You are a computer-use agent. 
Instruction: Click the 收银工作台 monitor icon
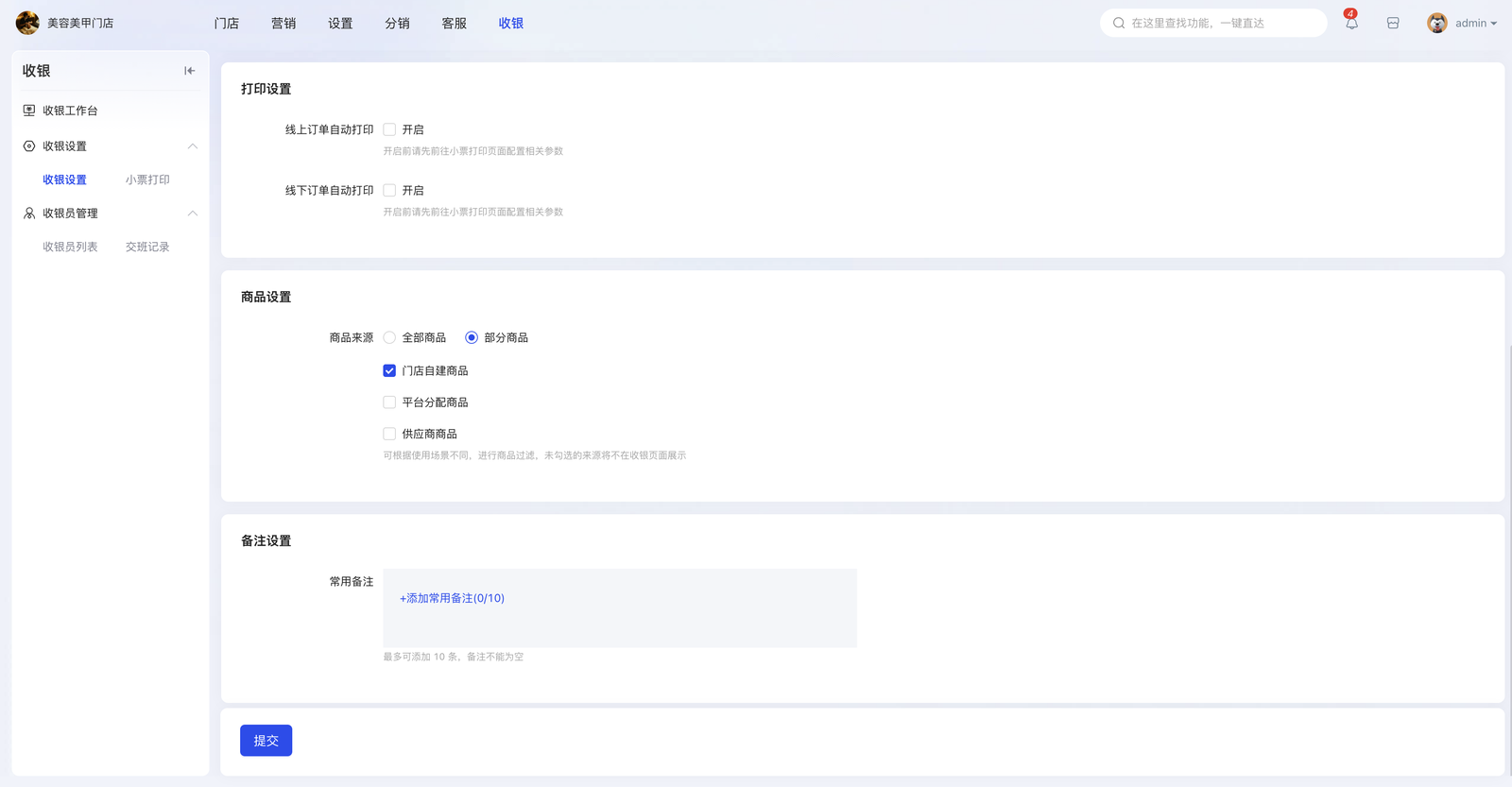(29, 111)
